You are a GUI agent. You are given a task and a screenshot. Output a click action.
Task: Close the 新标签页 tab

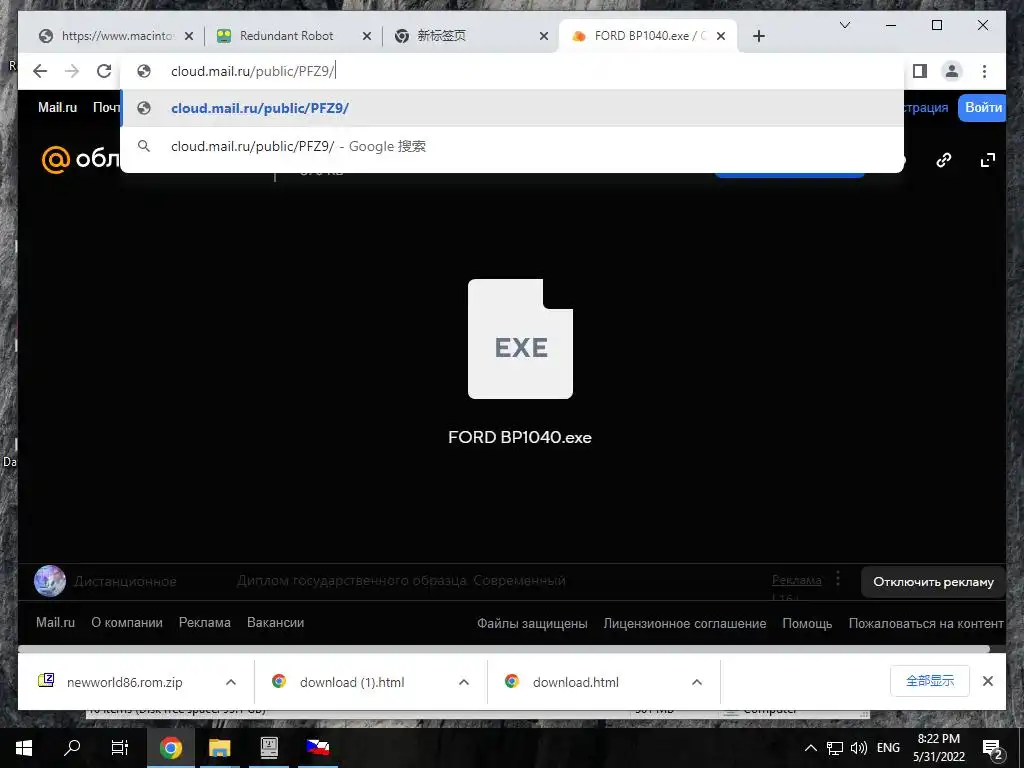[x=543, y=36]
